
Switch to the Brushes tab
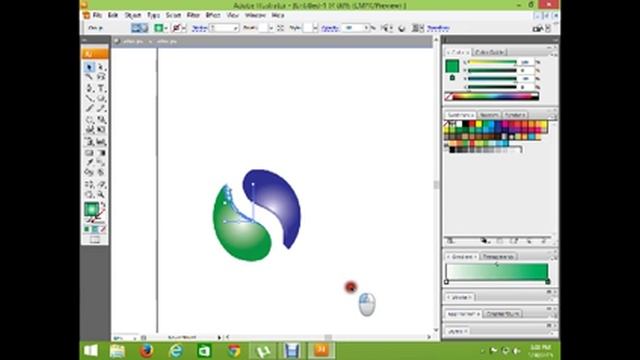(489, 115)
